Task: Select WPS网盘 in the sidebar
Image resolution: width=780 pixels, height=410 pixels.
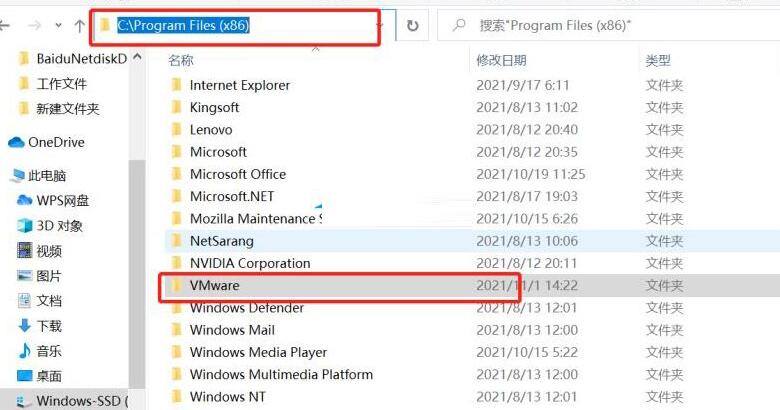Action: (62, 200)
